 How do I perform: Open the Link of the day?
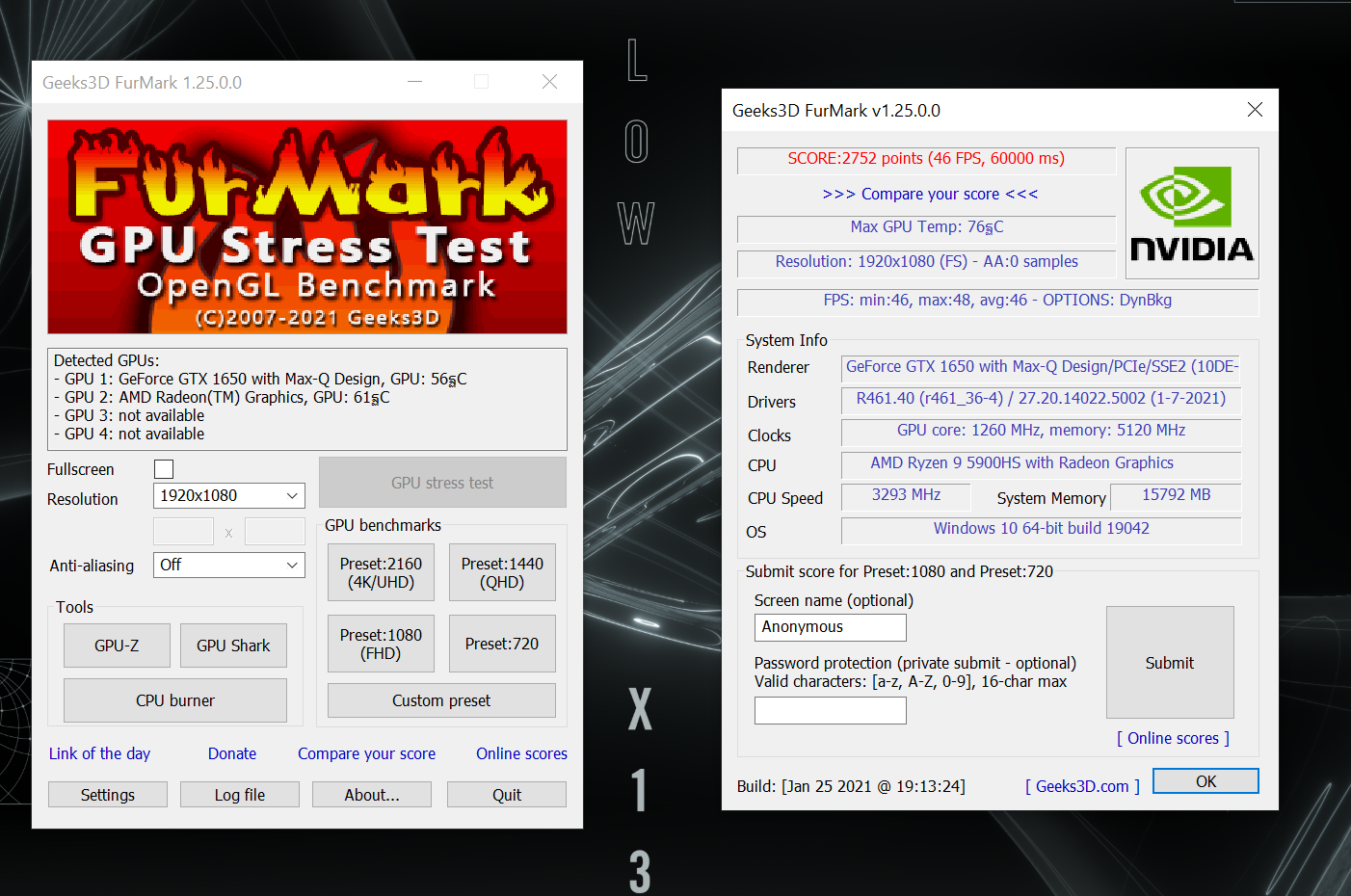pyautogui.click(x=100, y=753)
